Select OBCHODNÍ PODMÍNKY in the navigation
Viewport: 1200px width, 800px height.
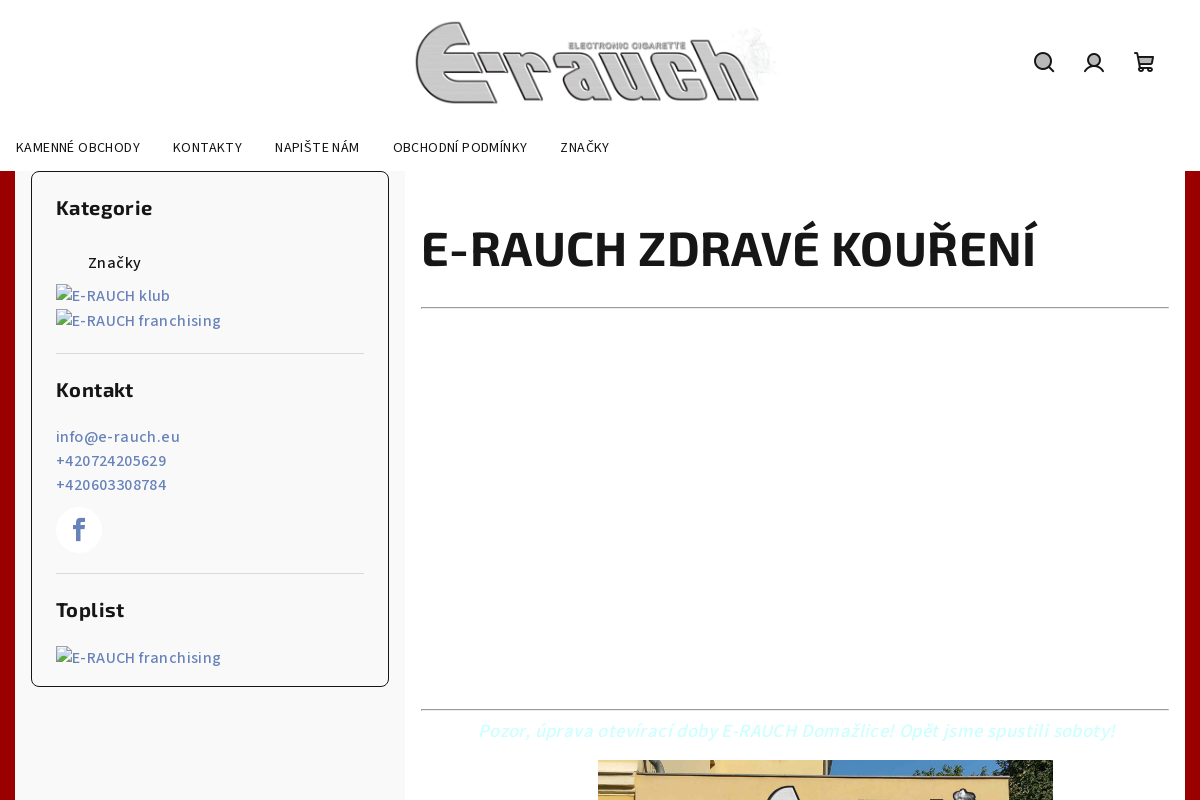[460, 146]
